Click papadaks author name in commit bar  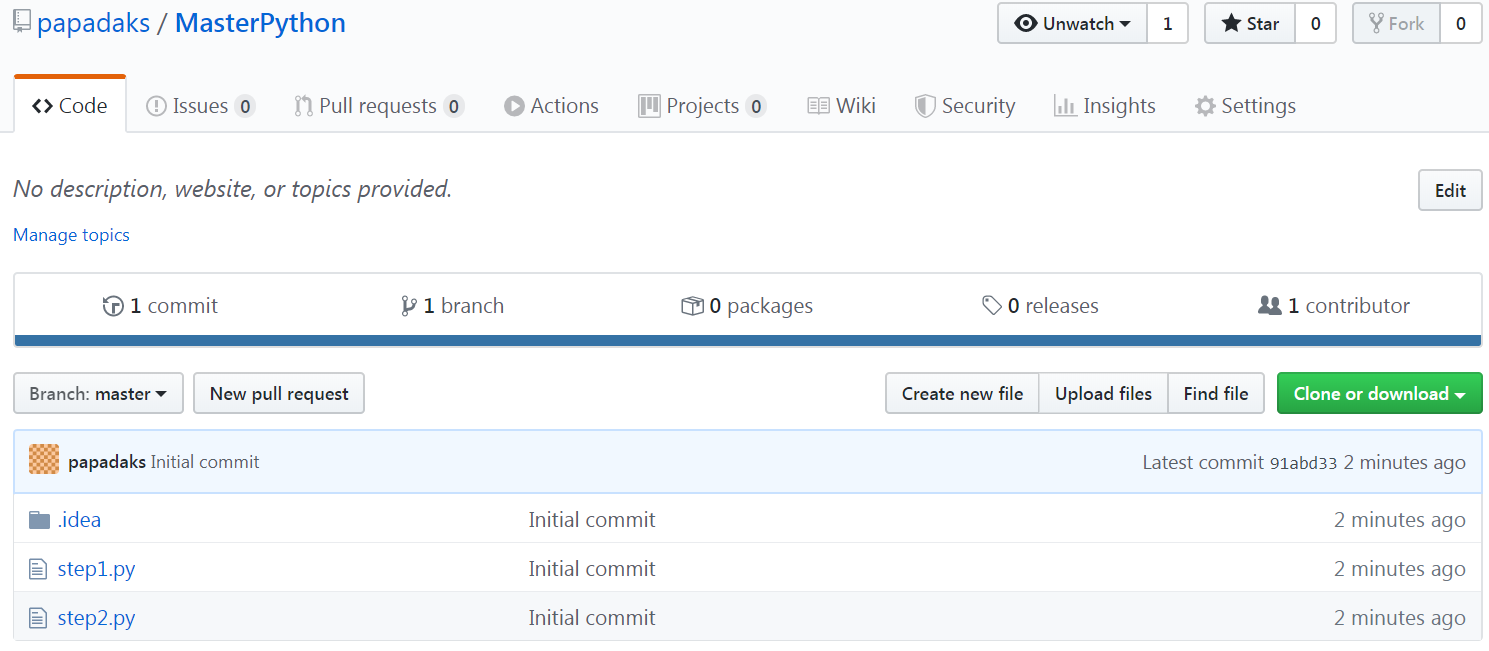(x=107, y=462)
